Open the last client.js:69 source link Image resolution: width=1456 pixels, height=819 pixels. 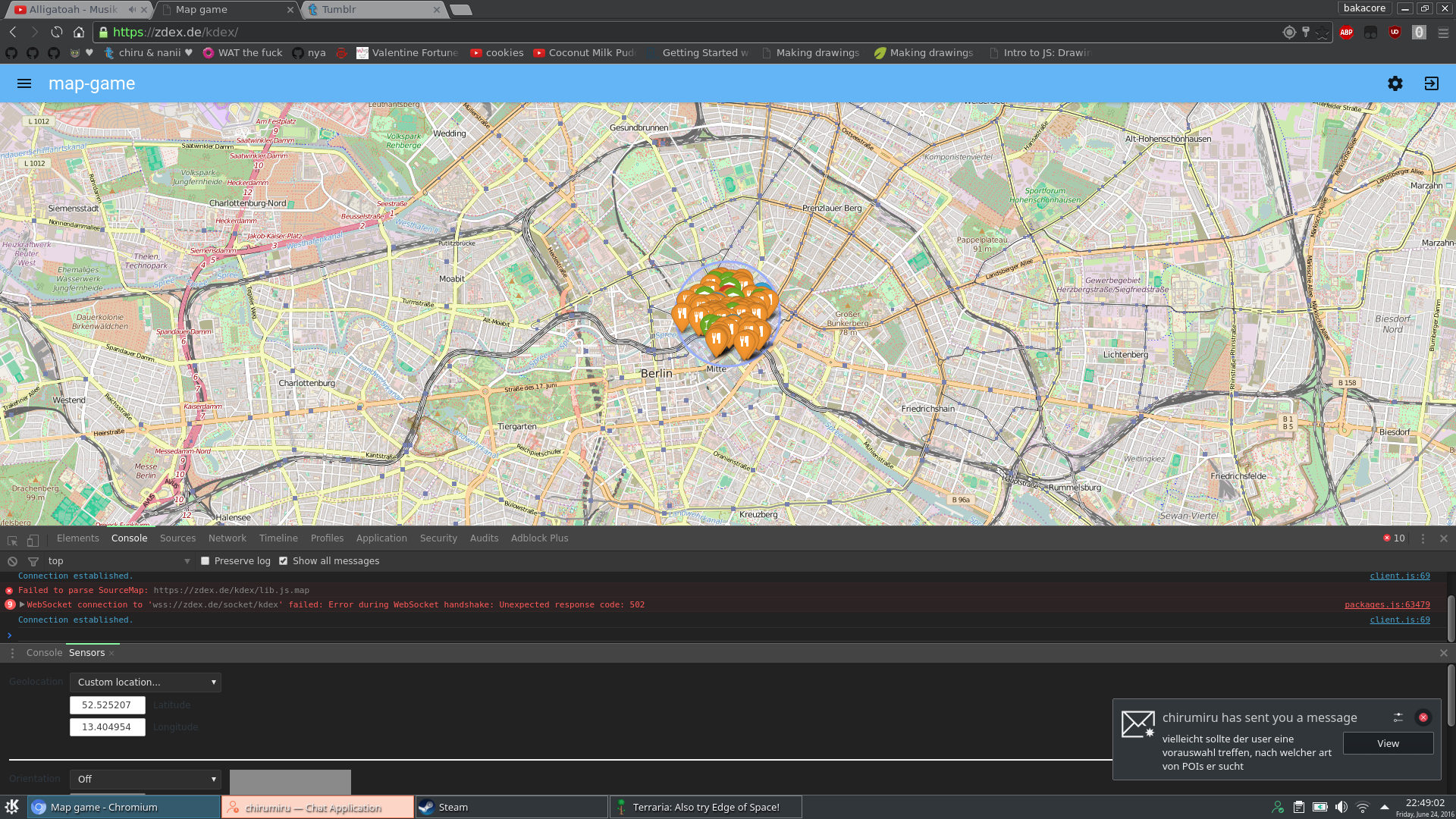coord(1400,620)
